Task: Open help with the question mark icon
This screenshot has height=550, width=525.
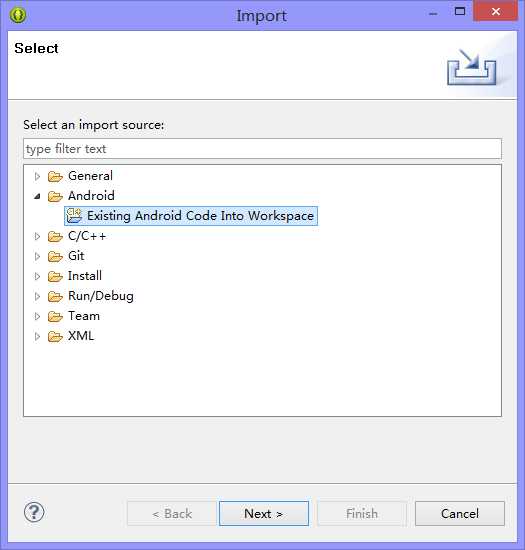Action: tap(34, 512)
